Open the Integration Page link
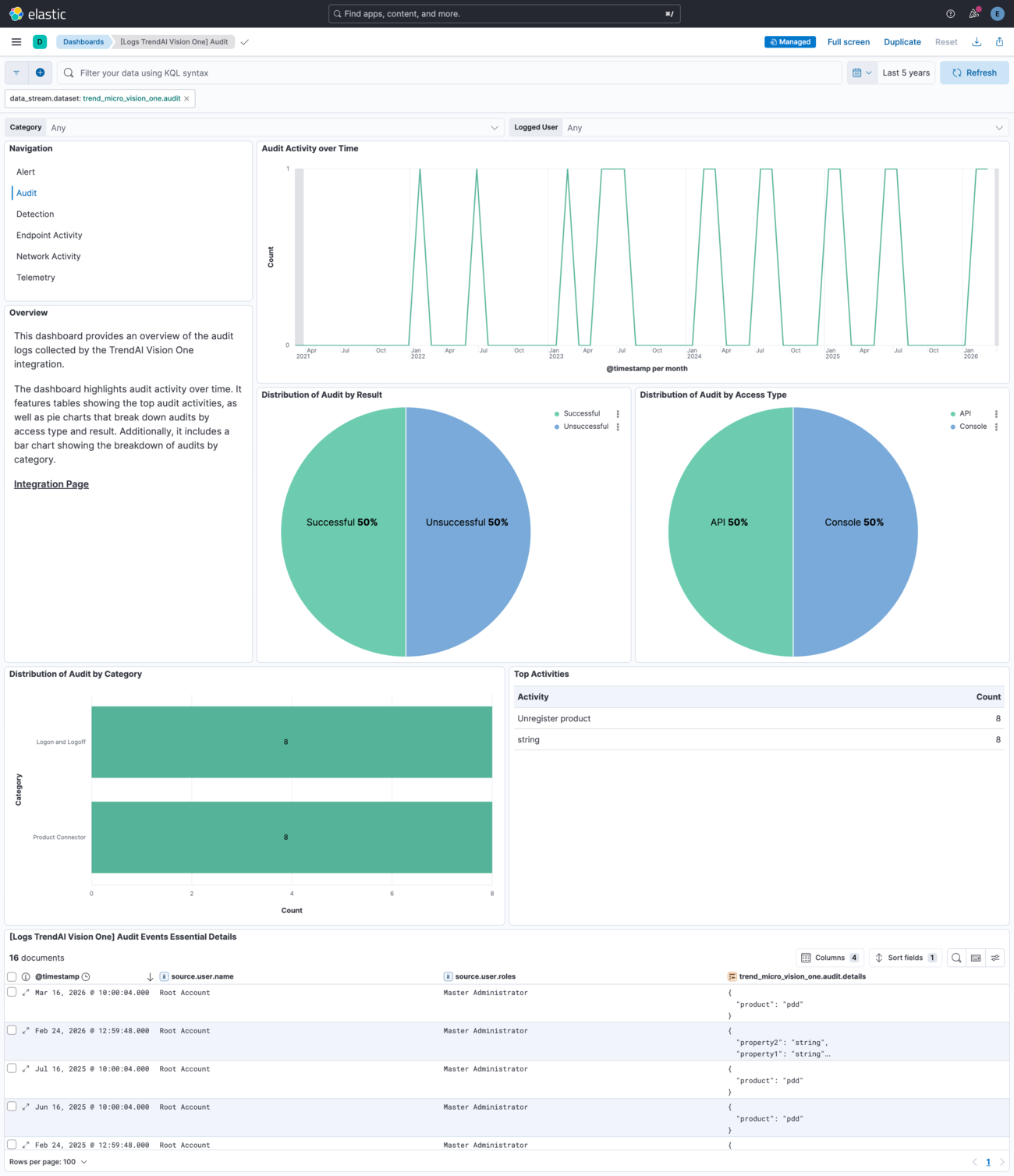This screenshot has width=1014, height=1176. point(51,484)
